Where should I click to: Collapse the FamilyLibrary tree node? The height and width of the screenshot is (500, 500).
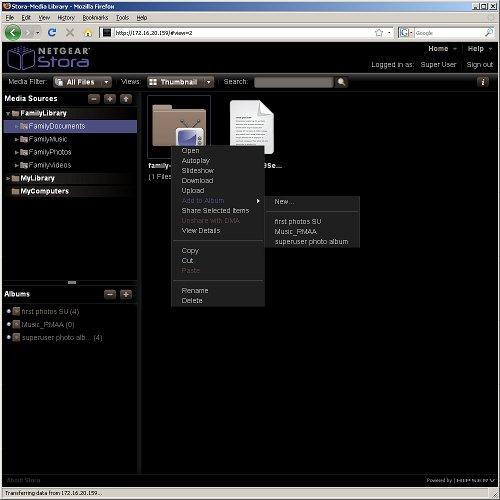pos(8,114)
